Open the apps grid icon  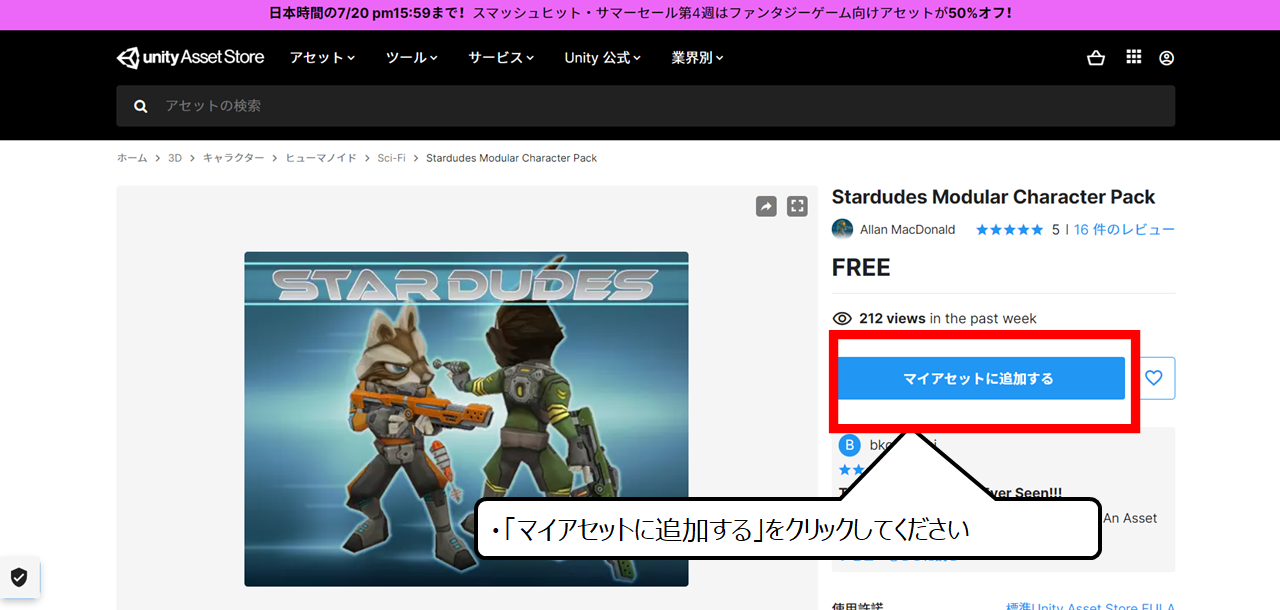(x=1133, y=57)
